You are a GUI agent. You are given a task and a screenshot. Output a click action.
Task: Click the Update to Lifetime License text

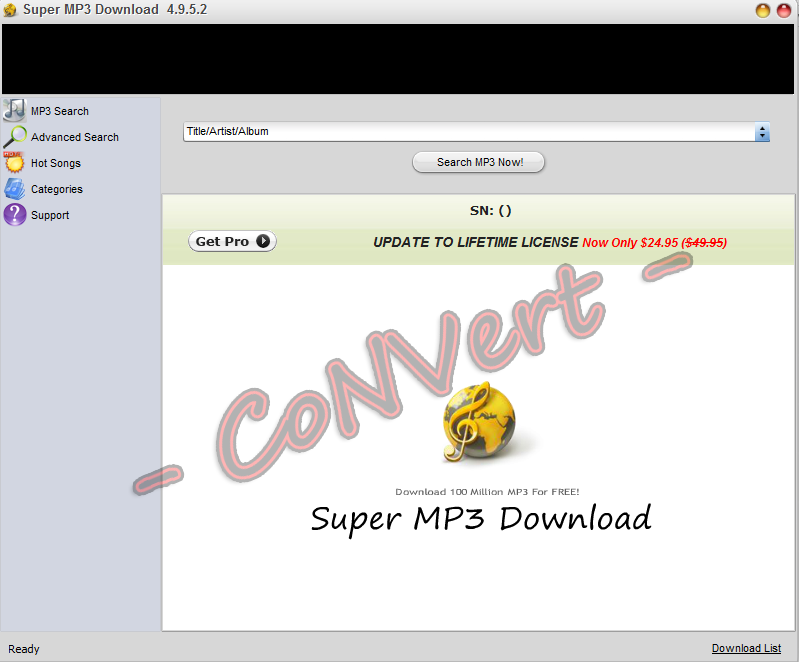[x=475, y=242]
